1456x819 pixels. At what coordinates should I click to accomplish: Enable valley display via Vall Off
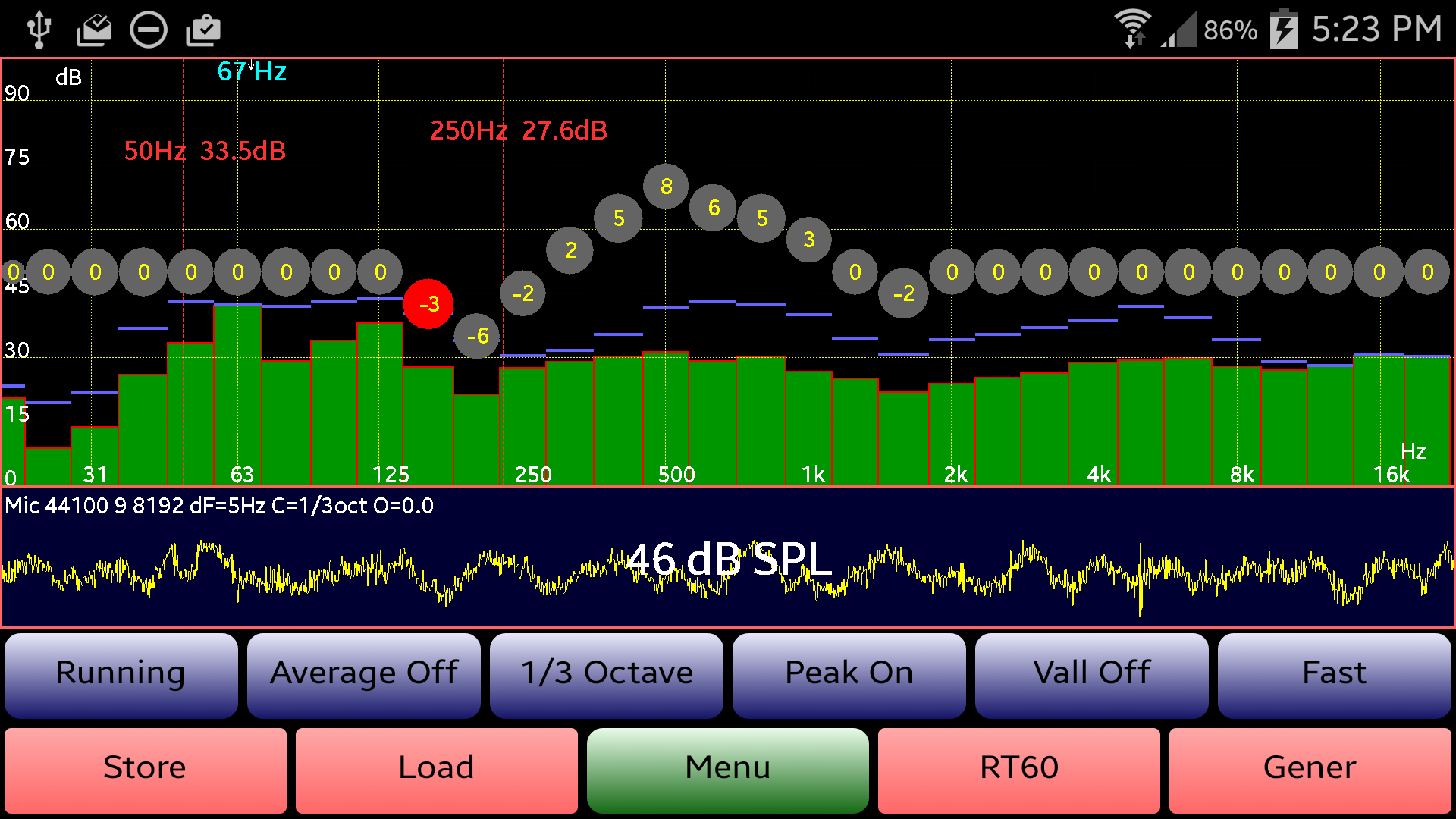(x=1091, y=673)
